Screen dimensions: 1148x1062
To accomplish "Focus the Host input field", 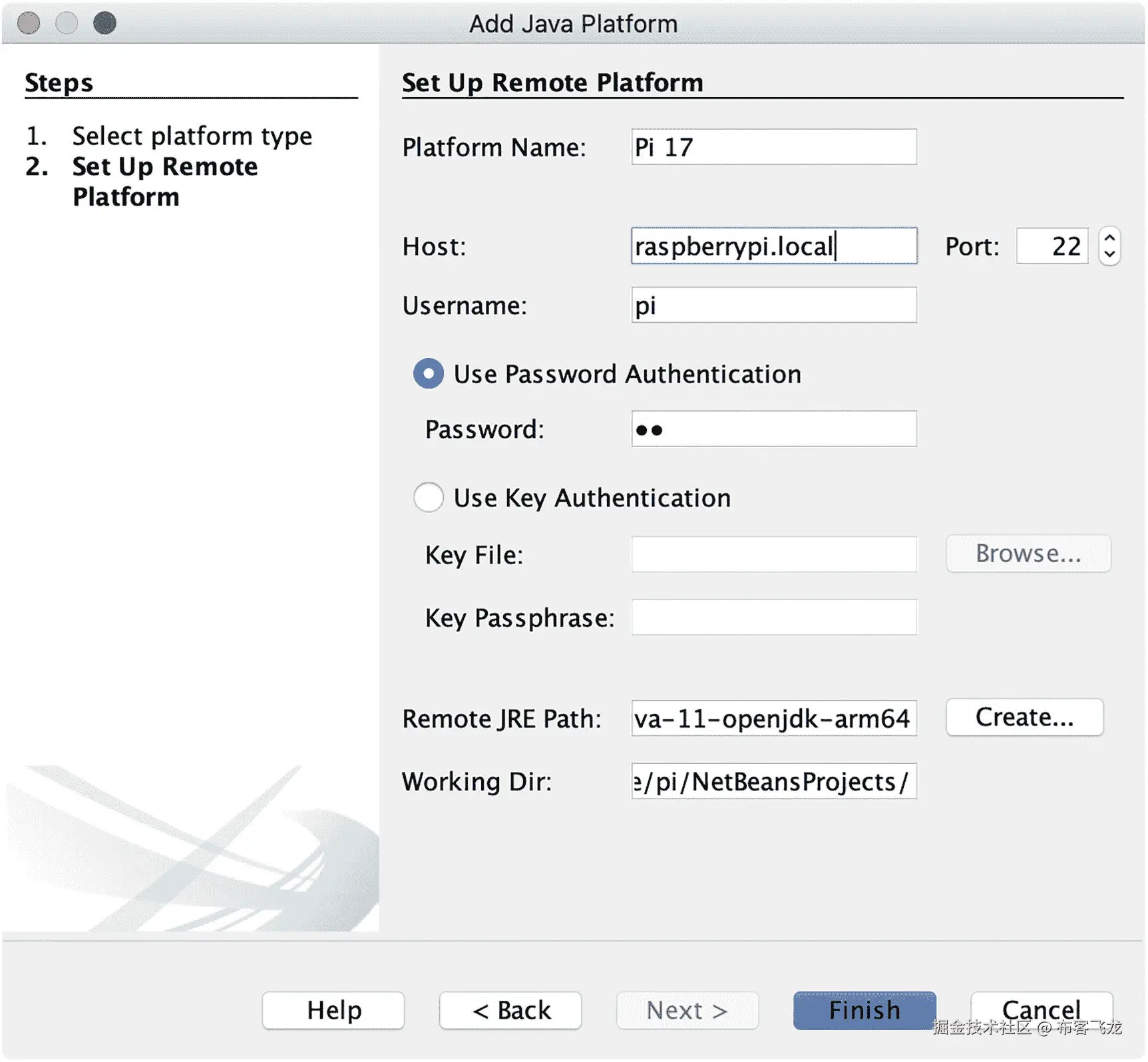I will coord(773,246).
